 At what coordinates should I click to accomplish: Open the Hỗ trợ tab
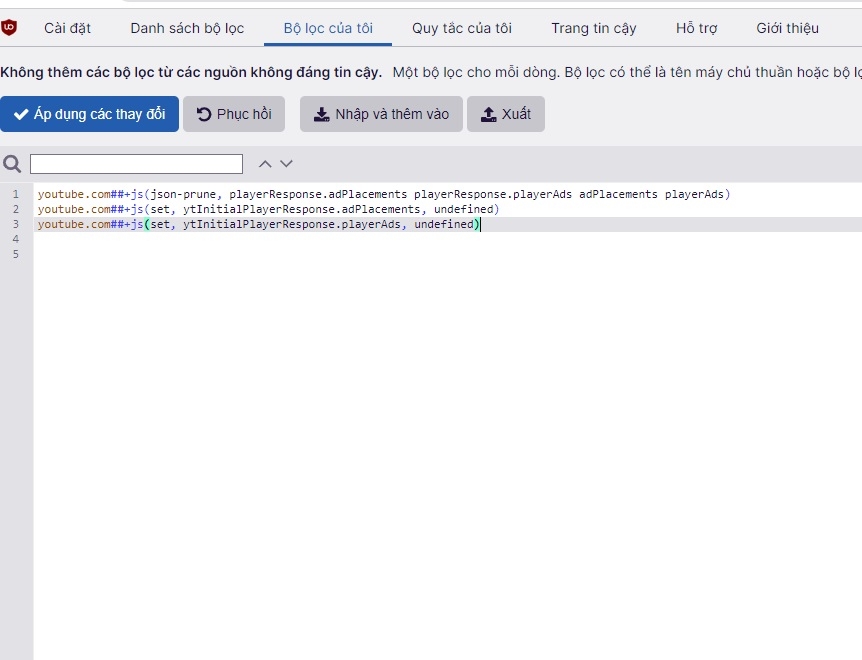point(697,28)
